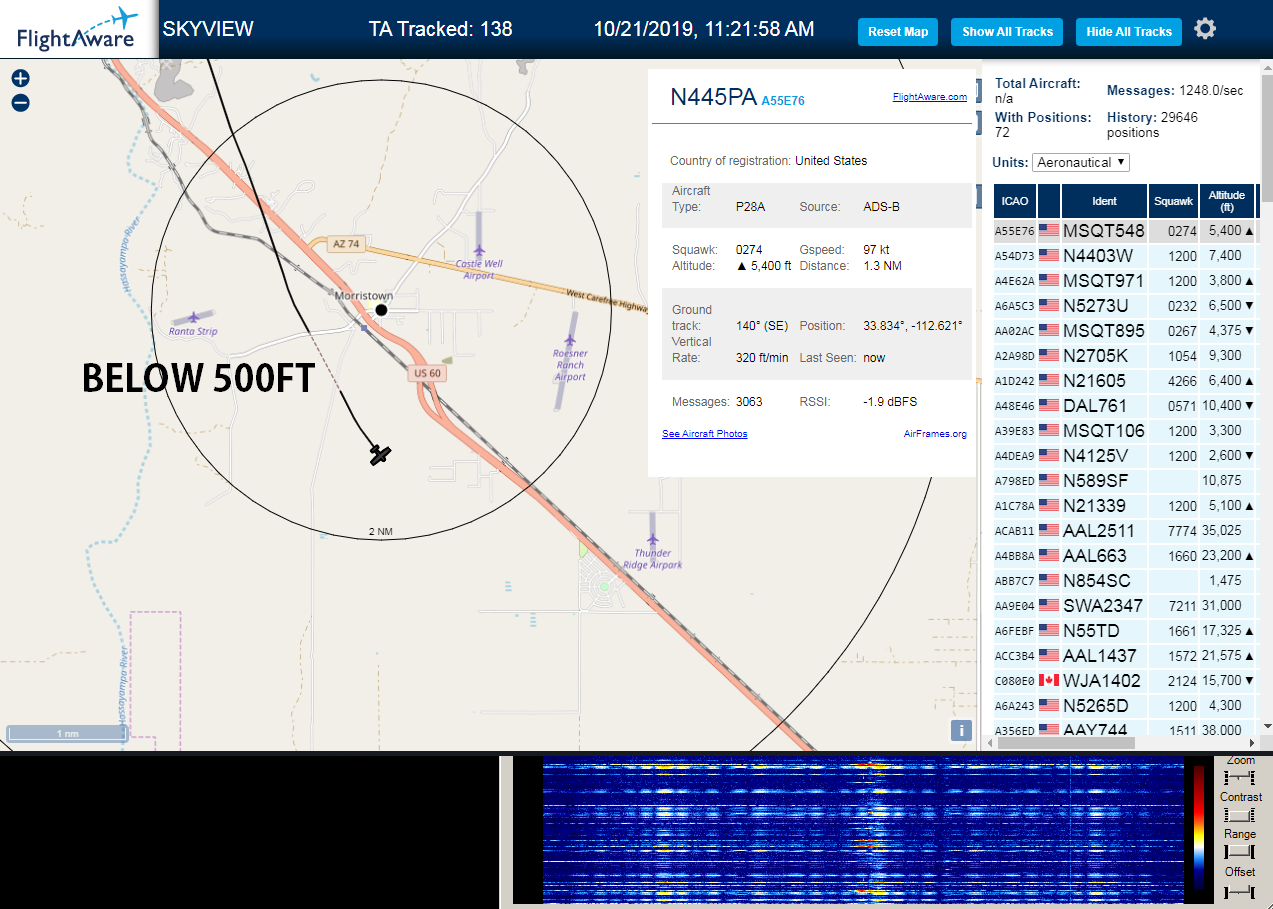
Task: Select the AAL2511 aircraft row
Action: tap(1124, 531)
